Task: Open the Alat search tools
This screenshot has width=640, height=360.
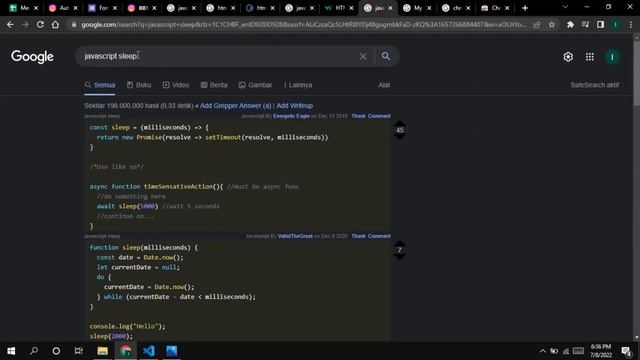Action: 384,85
